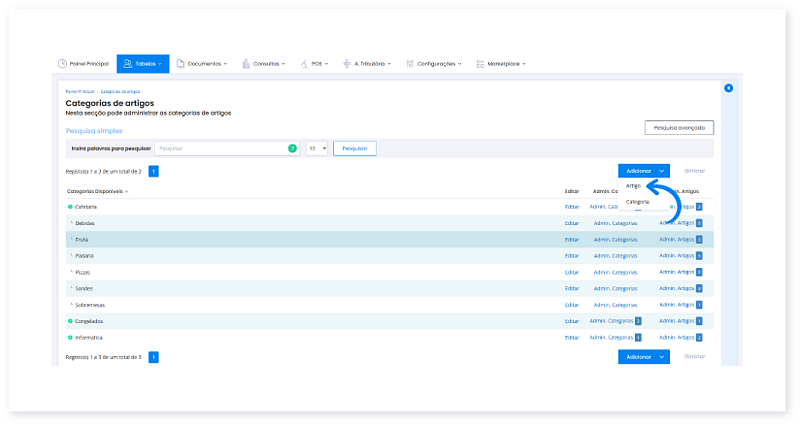Screen dimensions: 800x426
Task: Click the Documentos page icon in navbar
Action: click(180, 64)
